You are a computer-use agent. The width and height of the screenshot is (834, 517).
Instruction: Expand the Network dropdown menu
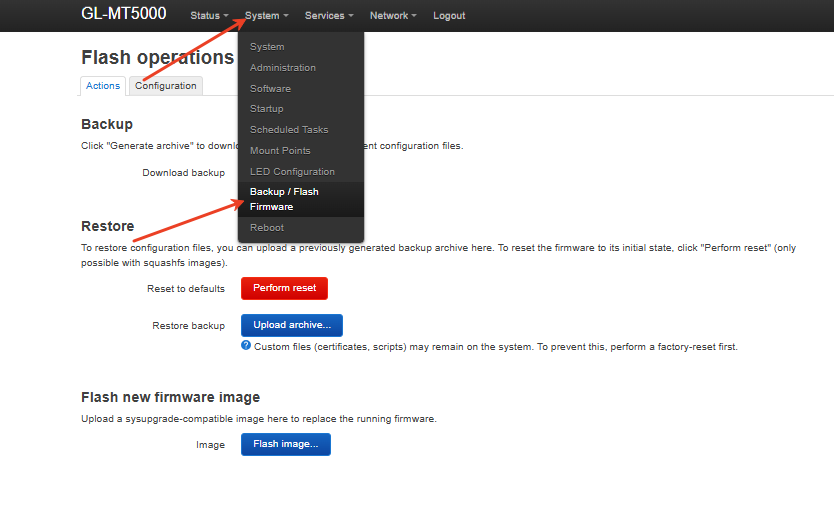393,16
